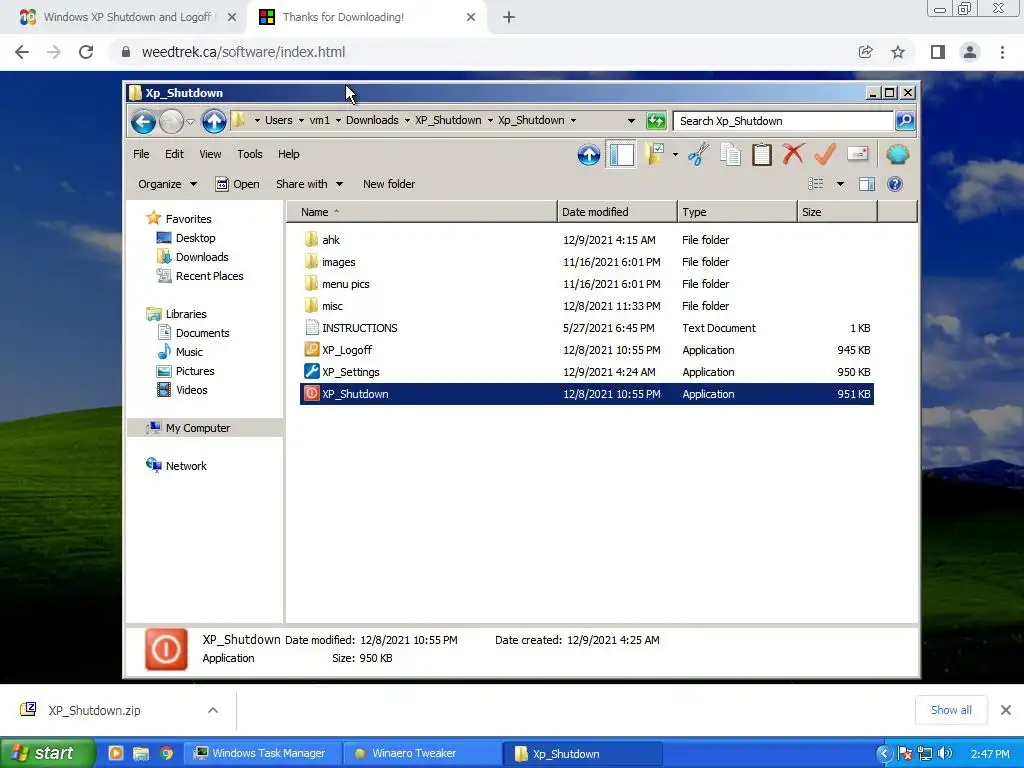Open Videos library

[191, 390]
